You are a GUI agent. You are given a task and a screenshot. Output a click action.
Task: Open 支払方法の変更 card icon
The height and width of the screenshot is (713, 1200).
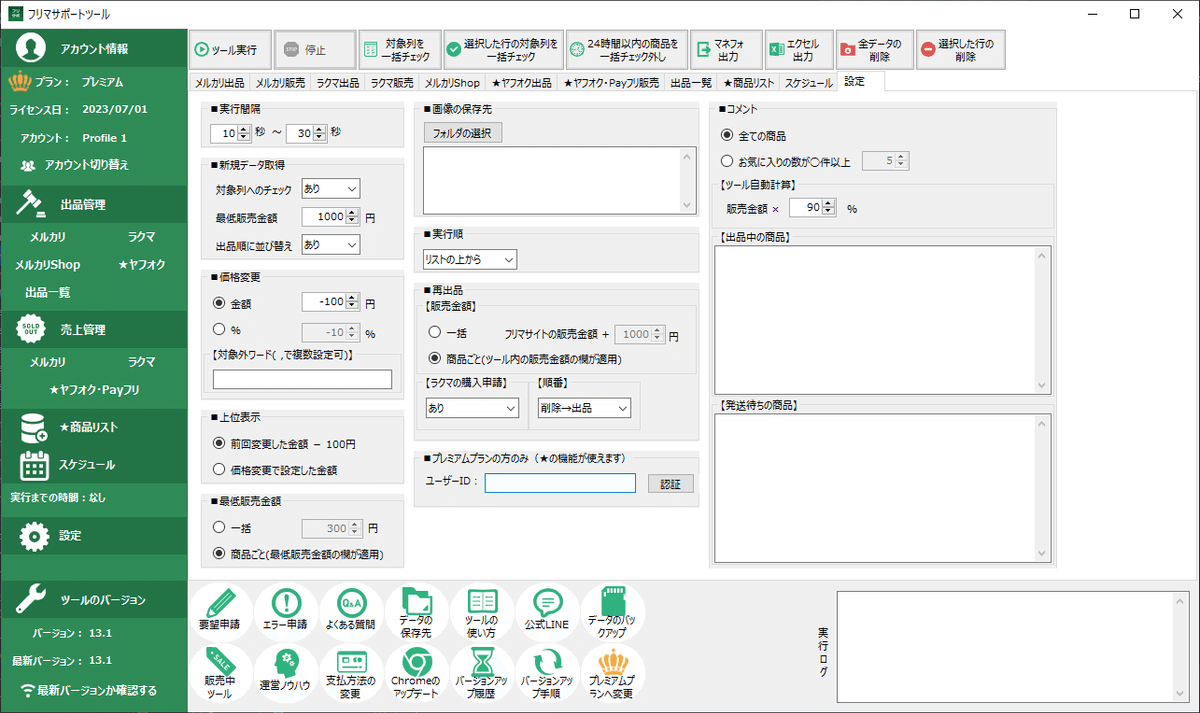[351, 672]
